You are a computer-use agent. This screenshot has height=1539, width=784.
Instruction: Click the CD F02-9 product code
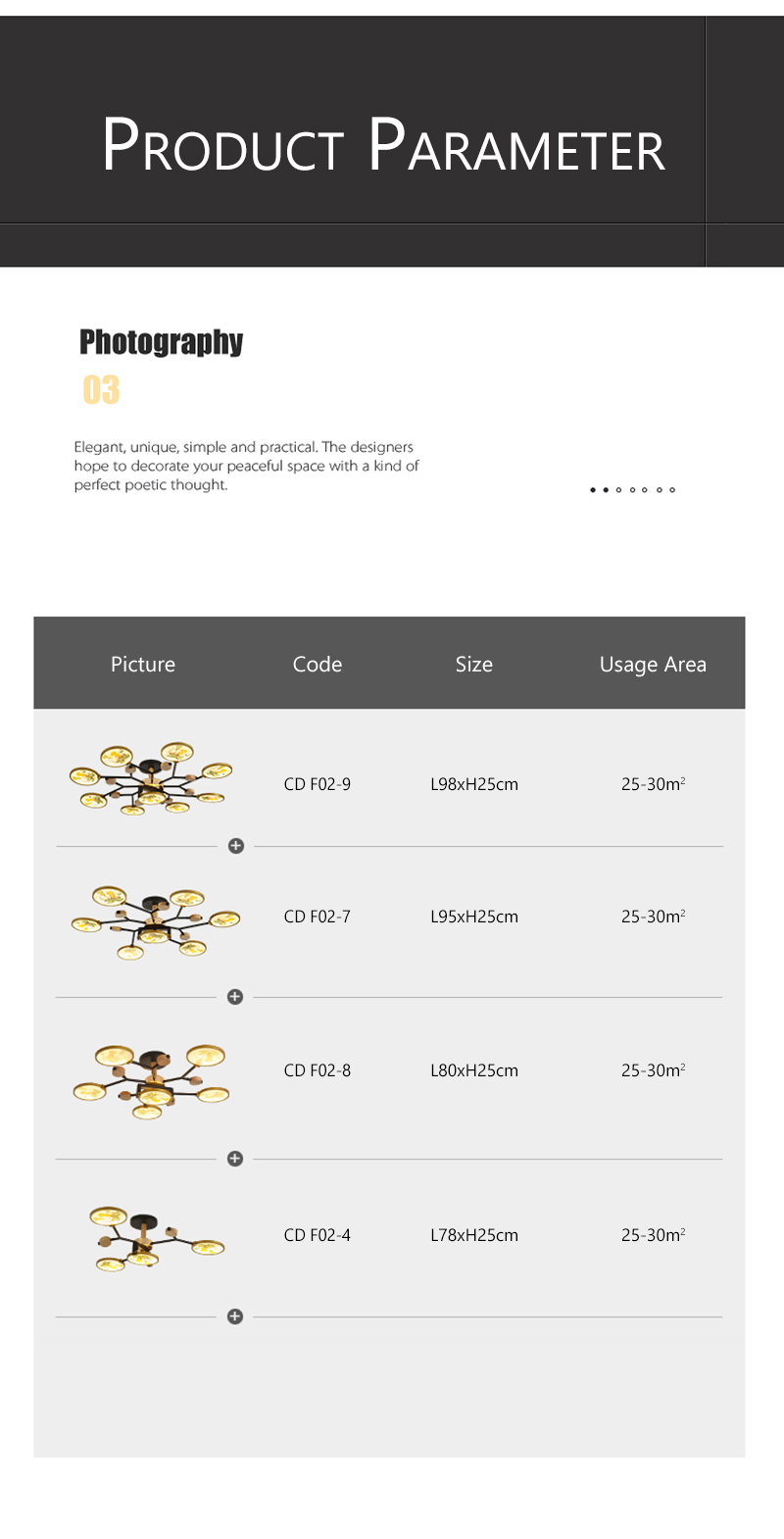[318, 784]
